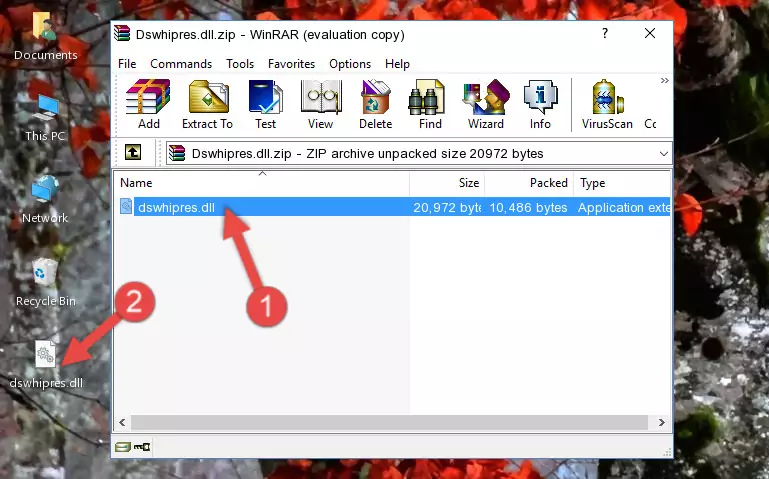Sort by the Packed column header
The height and width of the screenshot is (479, 769).
(x=529, y=183)
